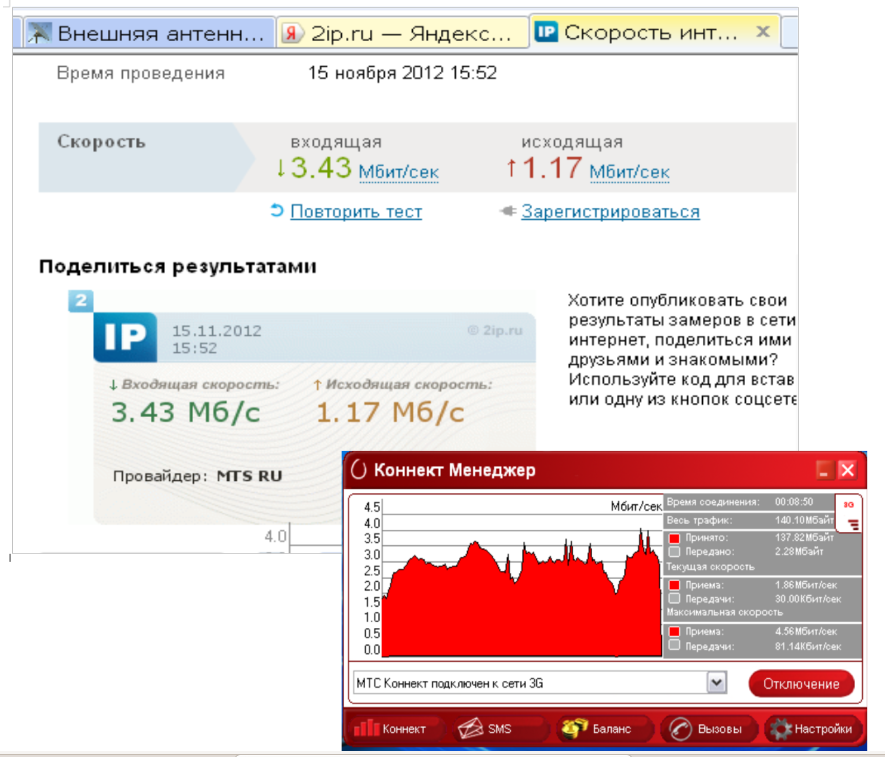Open the Коннект section with signal bars icon
The image size is (885, 757).
coord(367,729)
